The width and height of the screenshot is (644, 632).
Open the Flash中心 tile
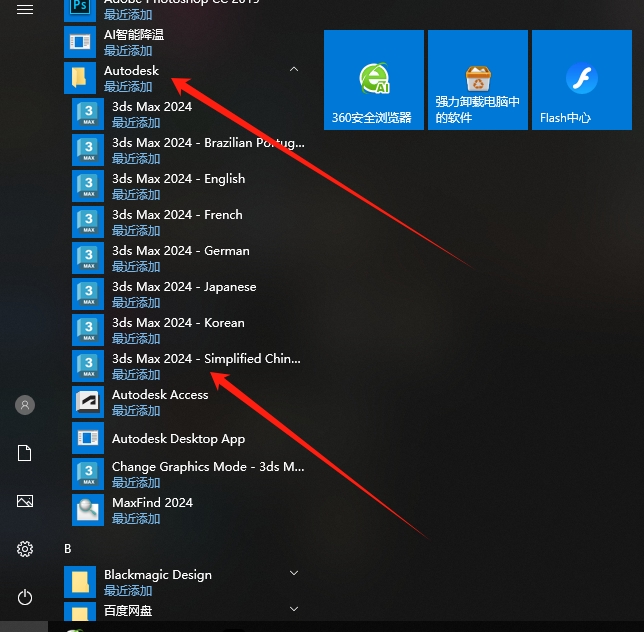click(581, 80)
